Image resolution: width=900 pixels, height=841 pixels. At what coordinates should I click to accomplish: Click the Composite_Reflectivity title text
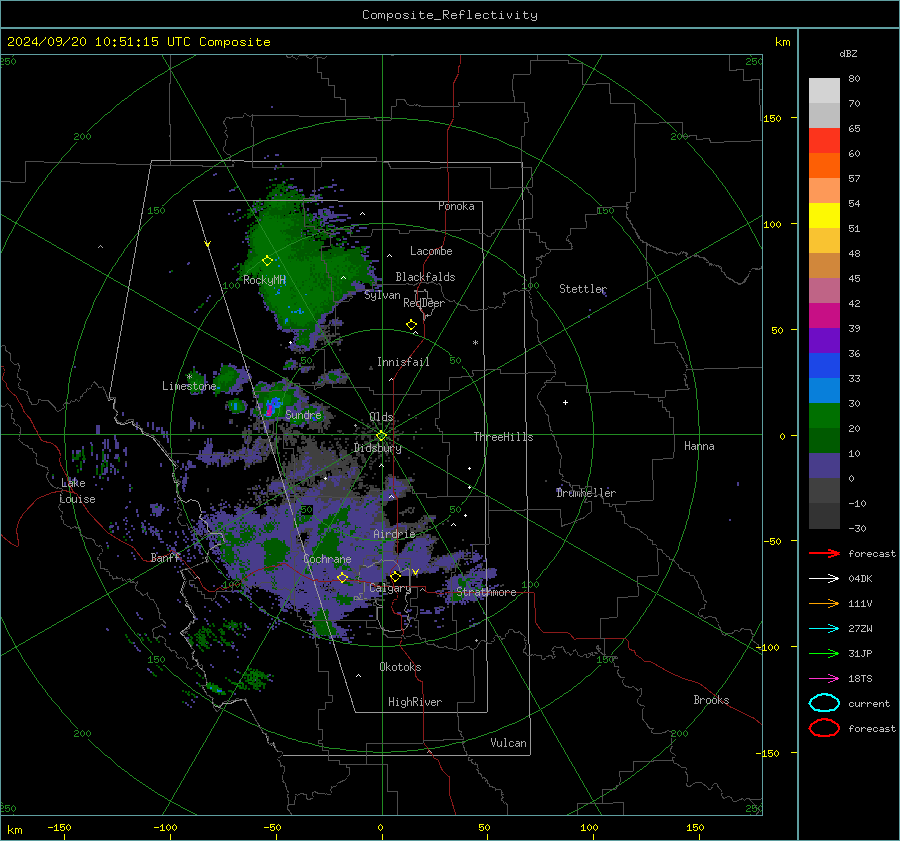pyautogui.click(x=449, y=15)
